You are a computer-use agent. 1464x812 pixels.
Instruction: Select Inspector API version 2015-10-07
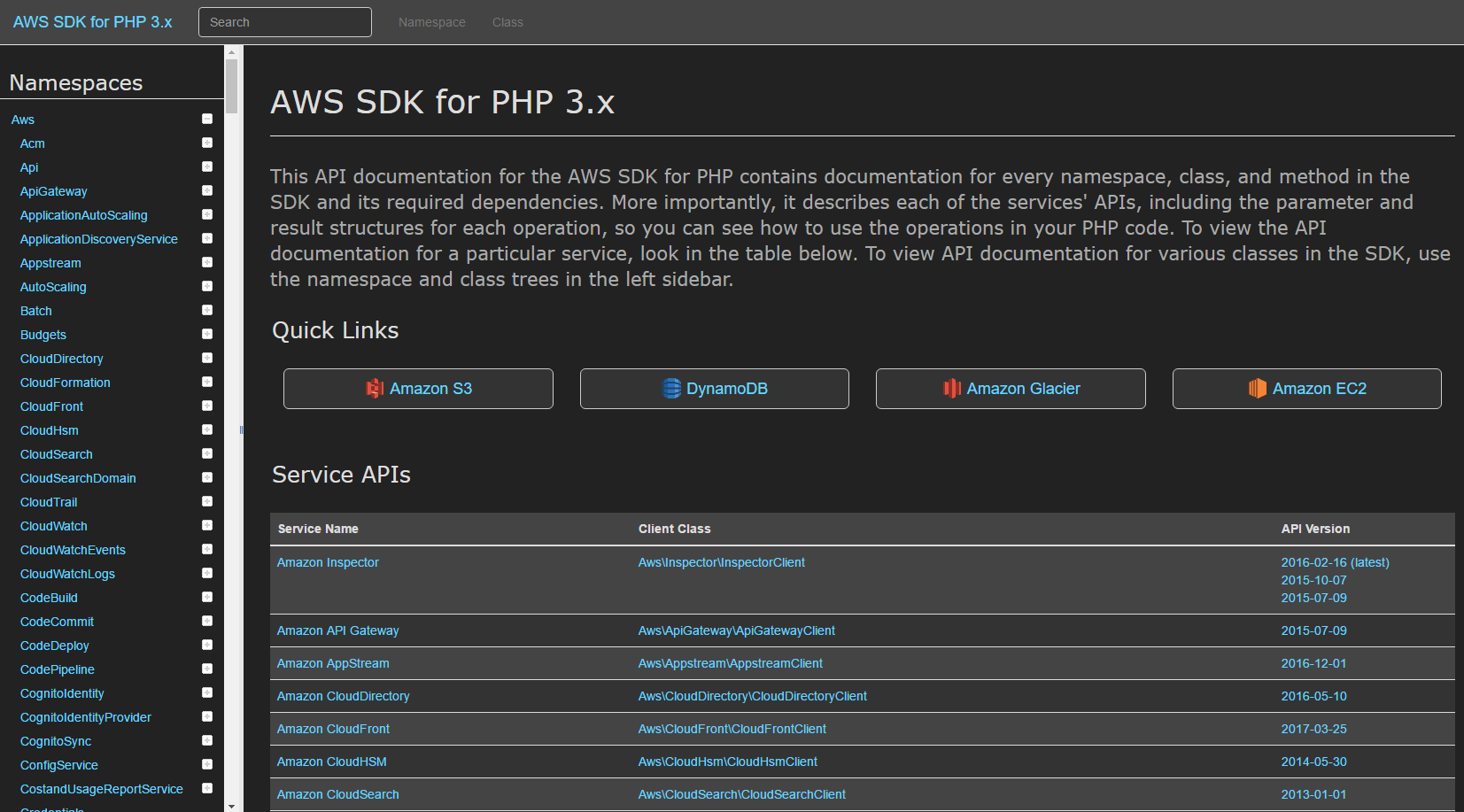click(x=1313, y=580)
